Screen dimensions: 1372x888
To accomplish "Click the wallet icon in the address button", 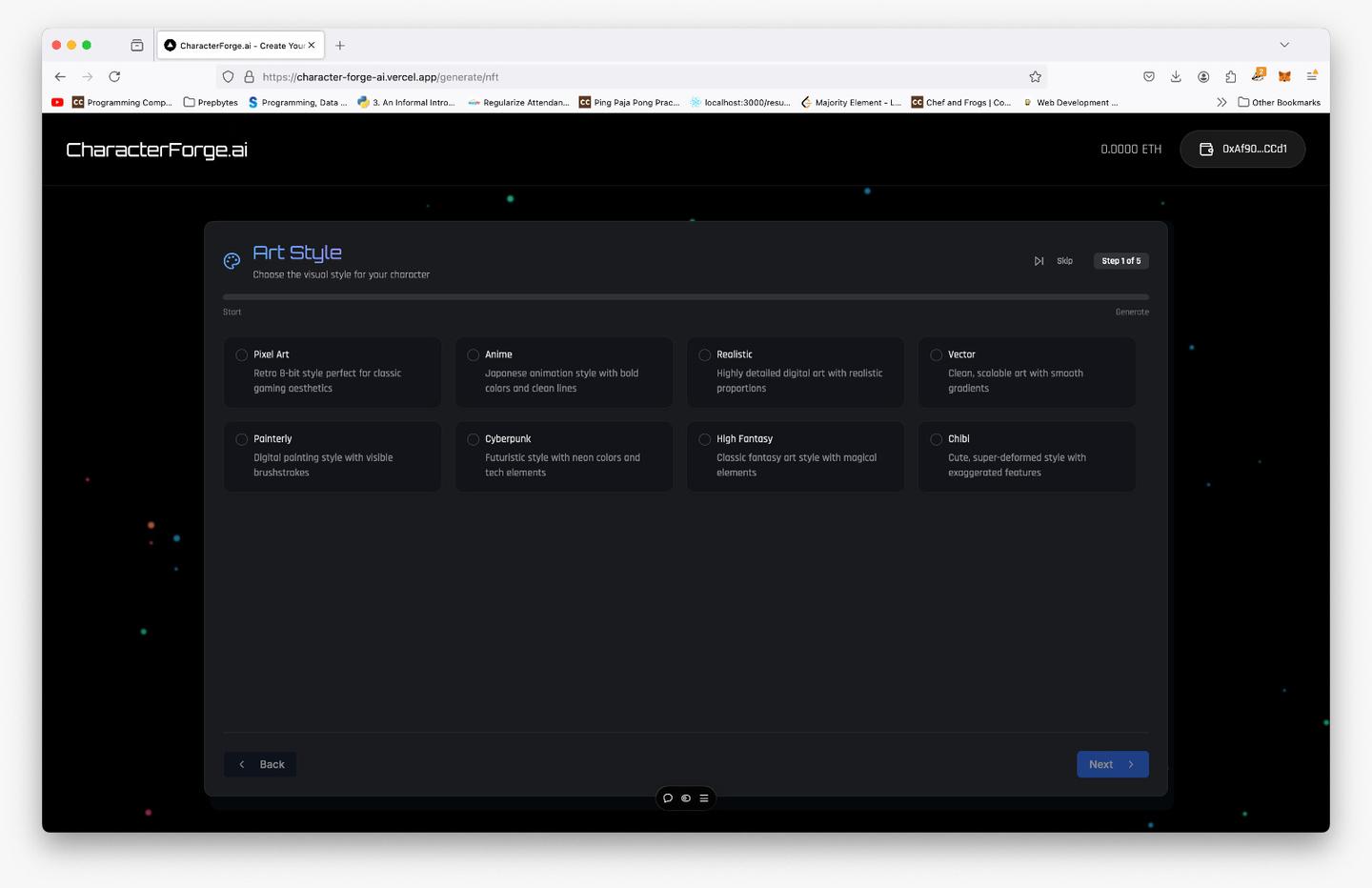I will (x=1206, y=150).
